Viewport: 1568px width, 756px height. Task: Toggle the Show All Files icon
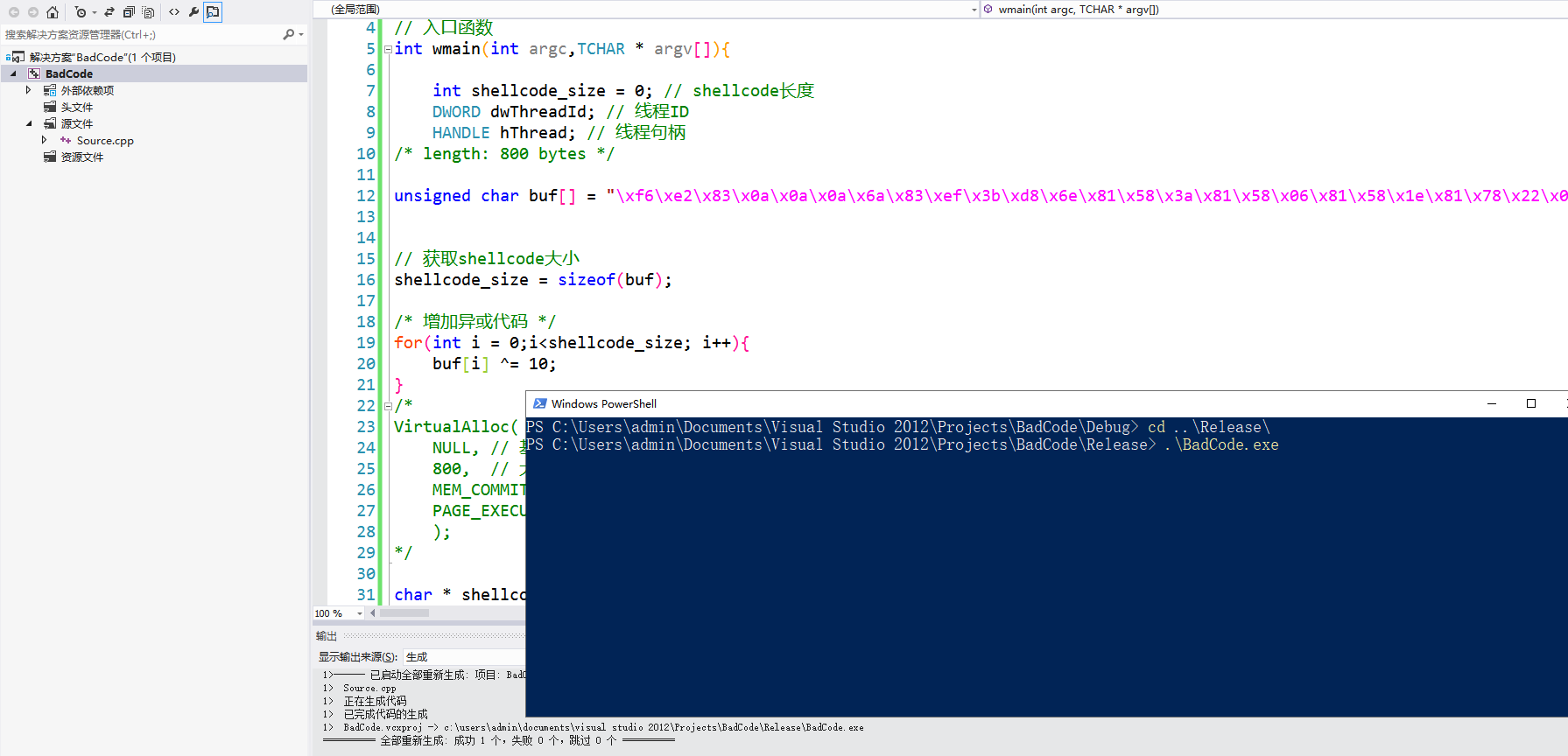pyautogui.click(x=148, y=12)
